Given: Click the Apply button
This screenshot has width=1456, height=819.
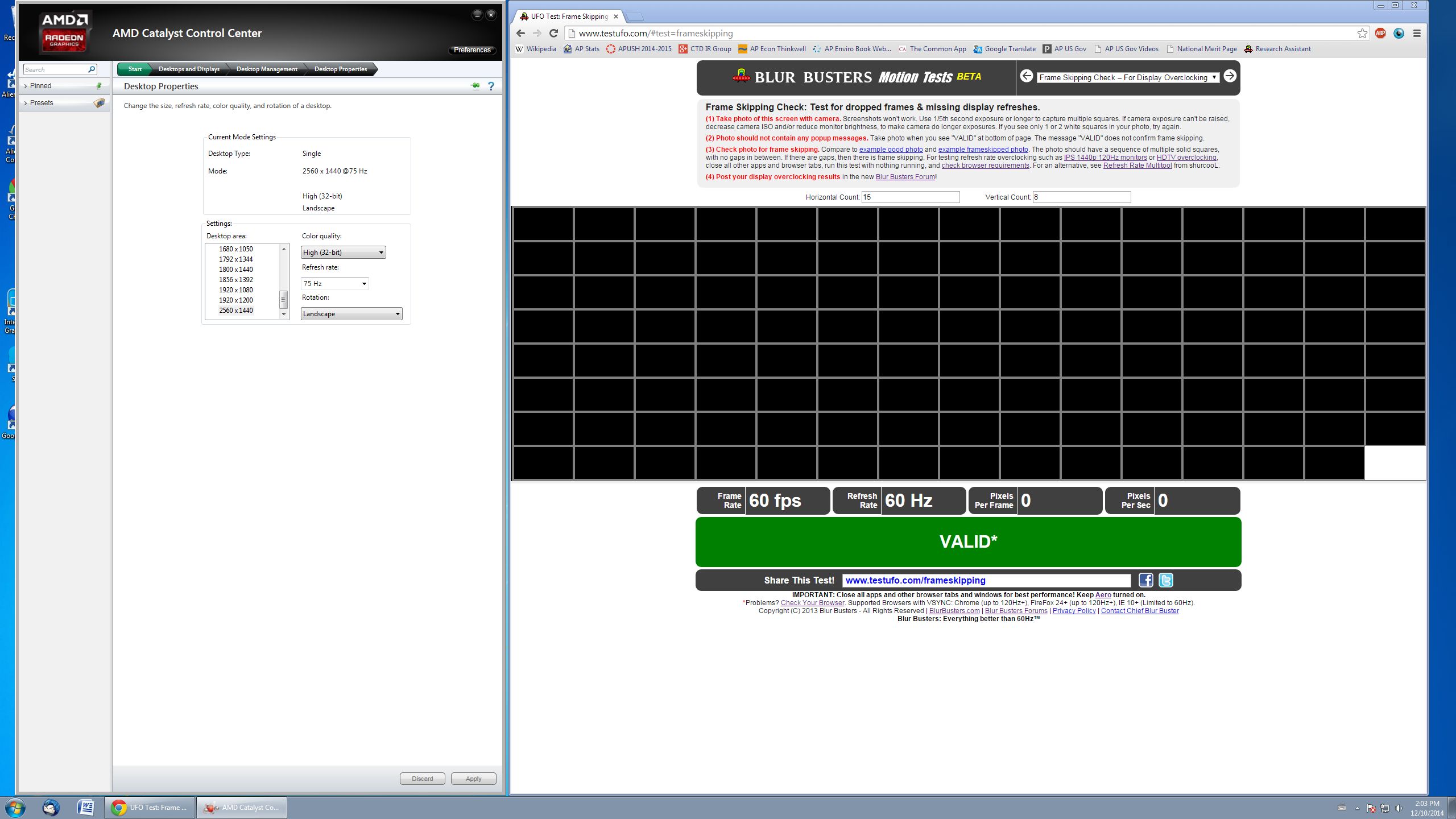Looking at the screenshot, I should click(473, 779).
